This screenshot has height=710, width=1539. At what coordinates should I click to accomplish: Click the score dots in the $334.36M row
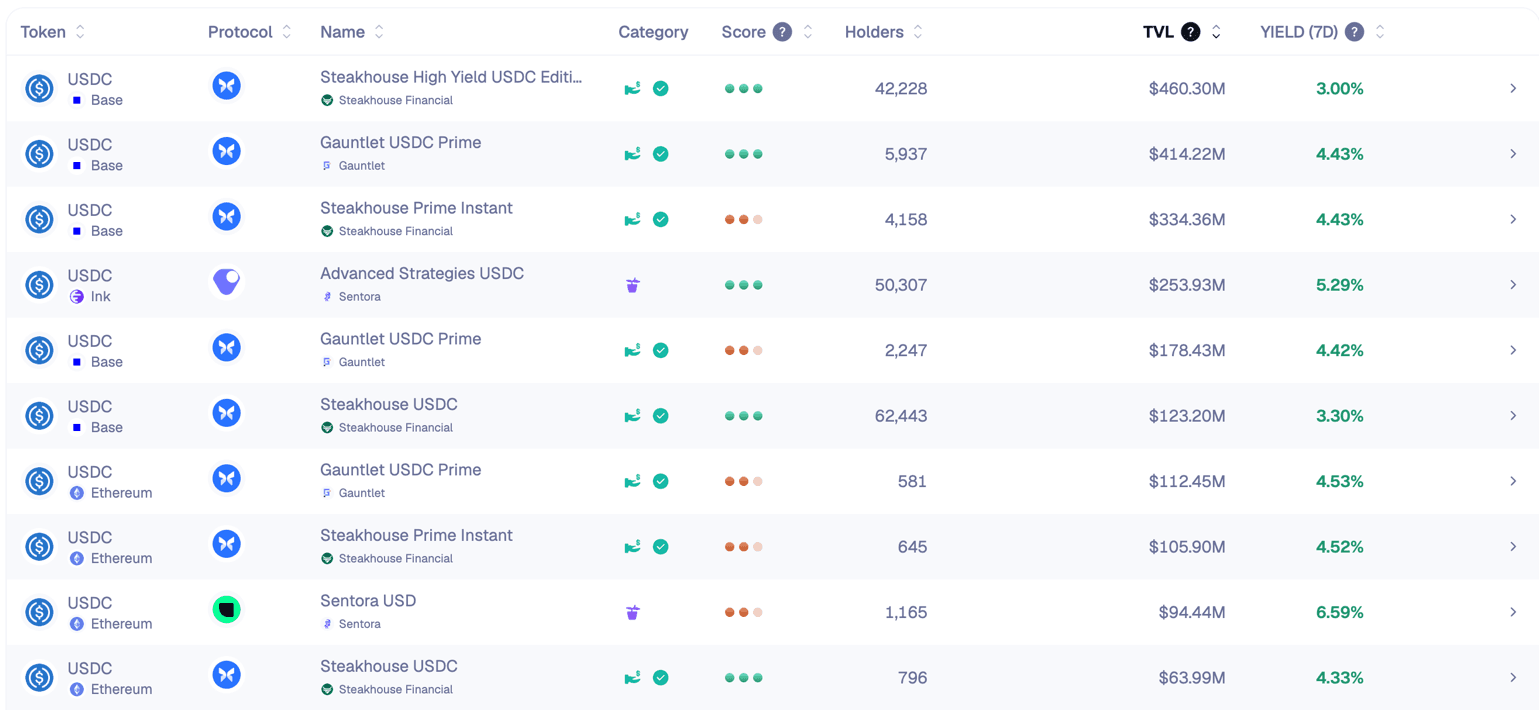(x=743, y=219)
